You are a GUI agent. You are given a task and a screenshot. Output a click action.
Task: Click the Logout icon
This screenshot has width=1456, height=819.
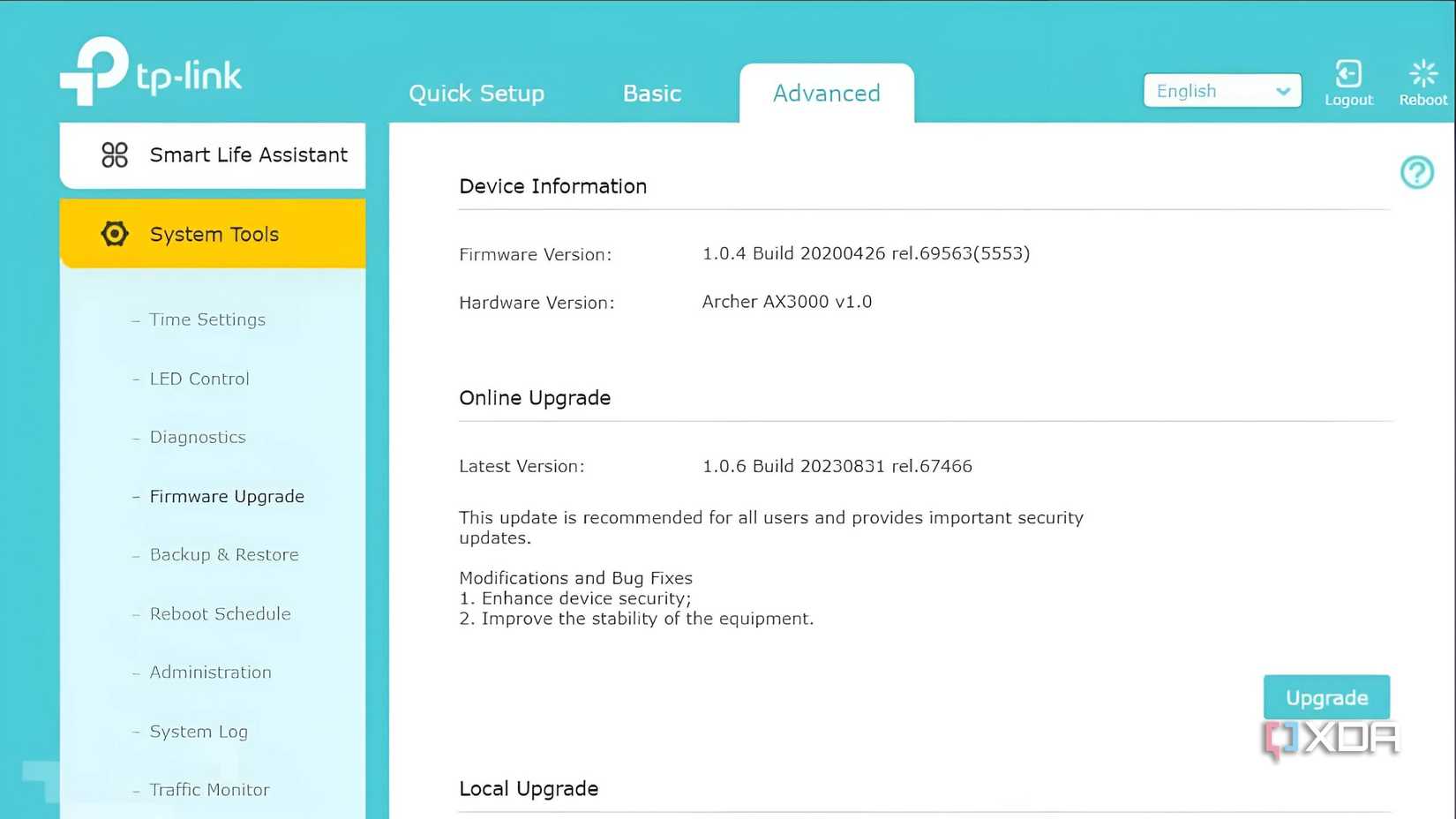(1348, 73)
